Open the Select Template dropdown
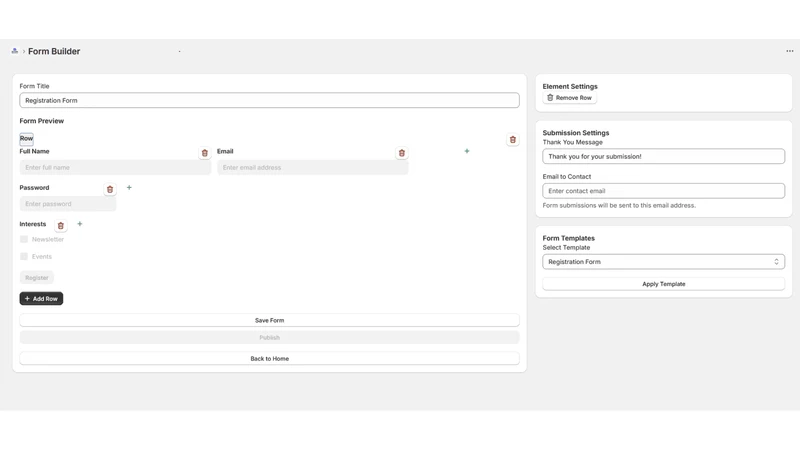Viewport: 800px width, 450px height. tap(663, 262)
